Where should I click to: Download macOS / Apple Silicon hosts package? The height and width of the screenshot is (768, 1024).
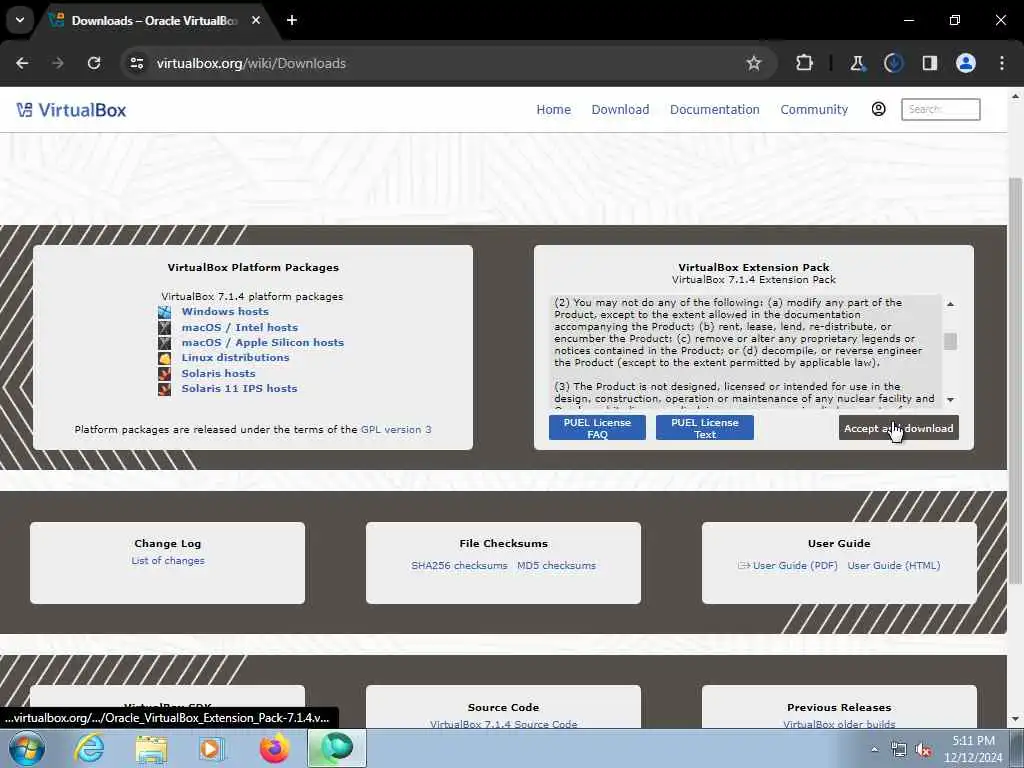263,342
